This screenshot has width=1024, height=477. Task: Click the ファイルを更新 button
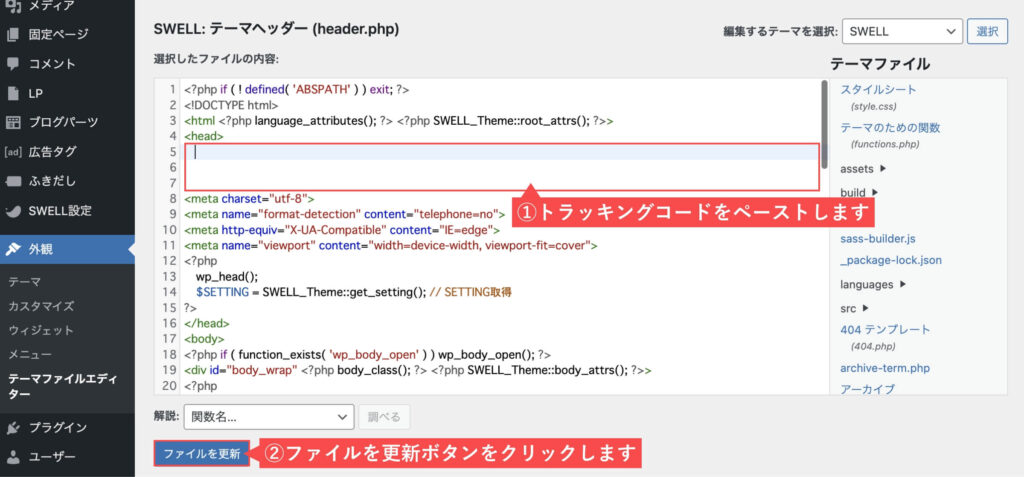click(202, 453)
